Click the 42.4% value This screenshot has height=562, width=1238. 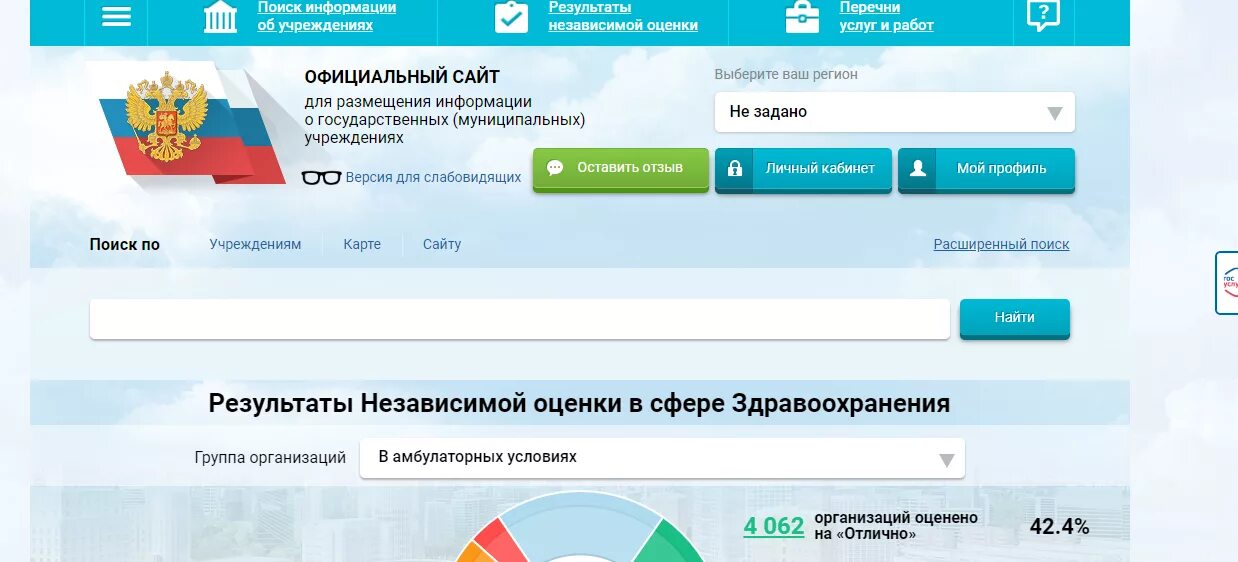(x=1059, y=526)
